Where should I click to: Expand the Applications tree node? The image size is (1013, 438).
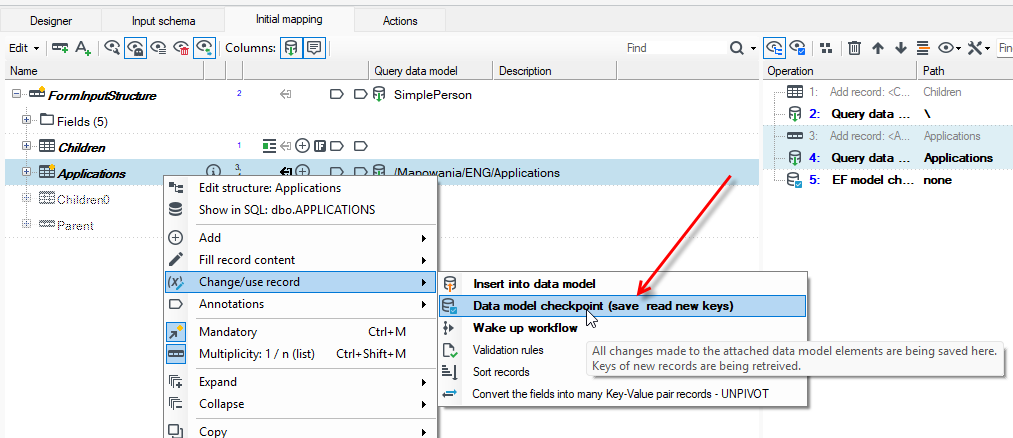point(26,172)
